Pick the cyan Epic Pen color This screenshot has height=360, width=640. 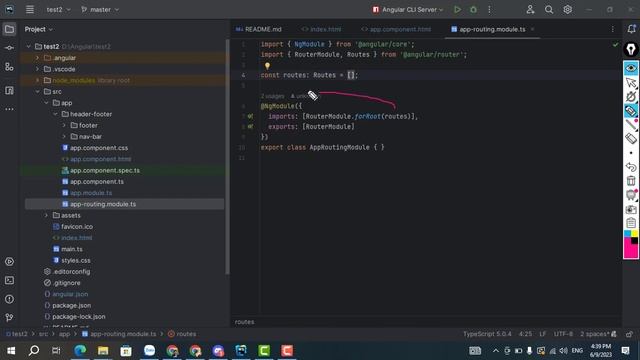(x=627, y=233)
